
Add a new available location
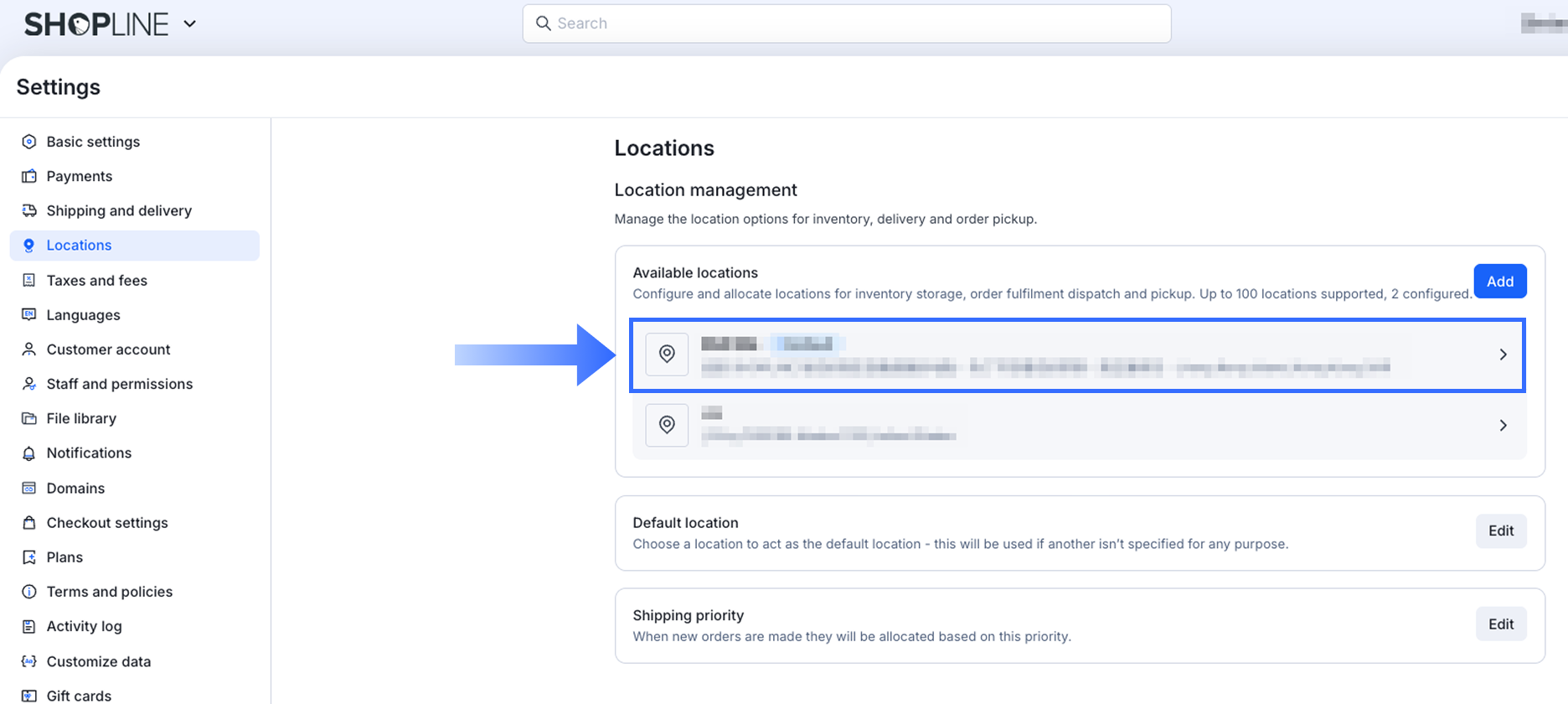pos(1499,282)
